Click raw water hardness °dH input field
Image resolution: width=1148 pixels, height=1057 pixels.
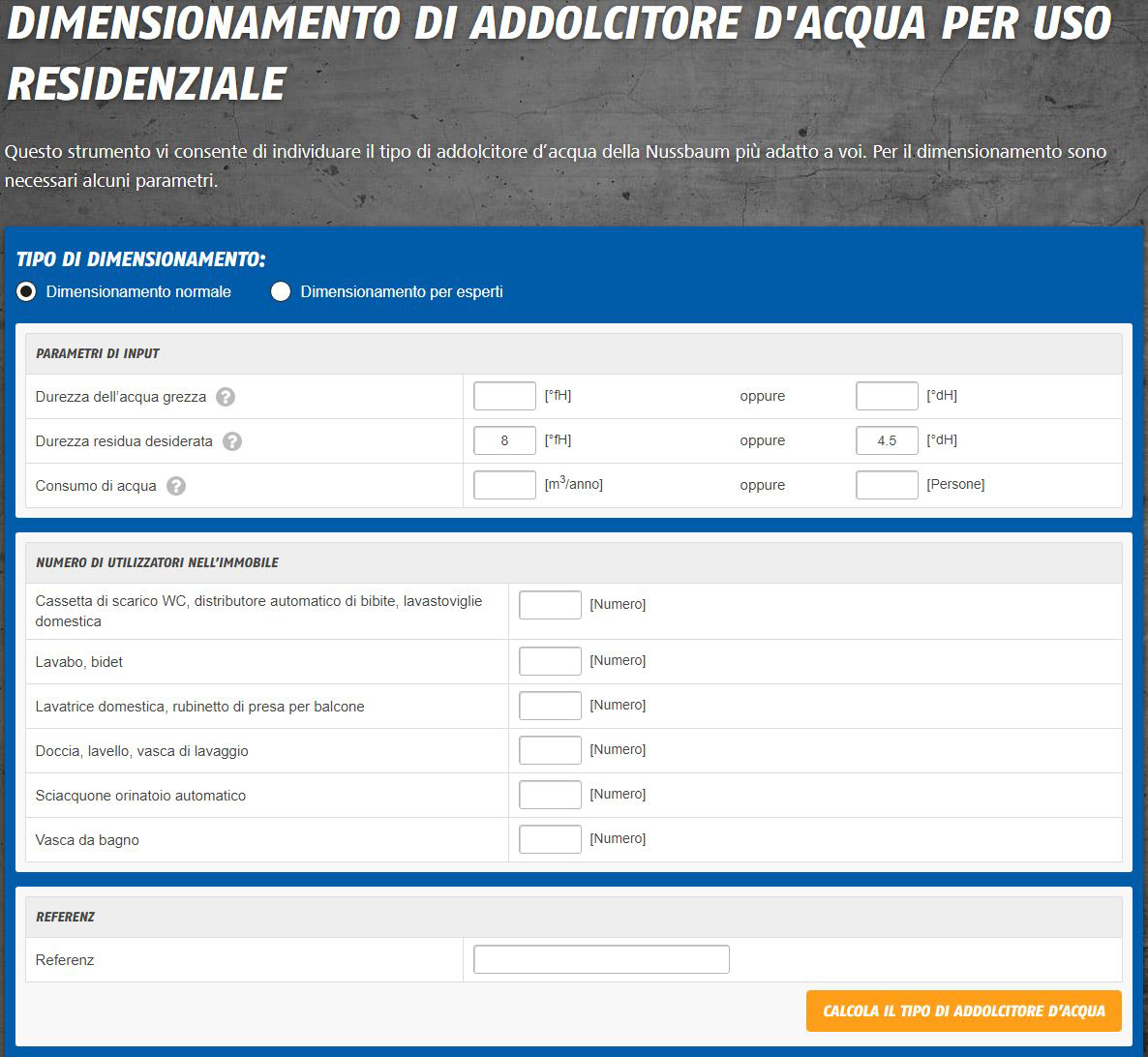coord(887,396)
